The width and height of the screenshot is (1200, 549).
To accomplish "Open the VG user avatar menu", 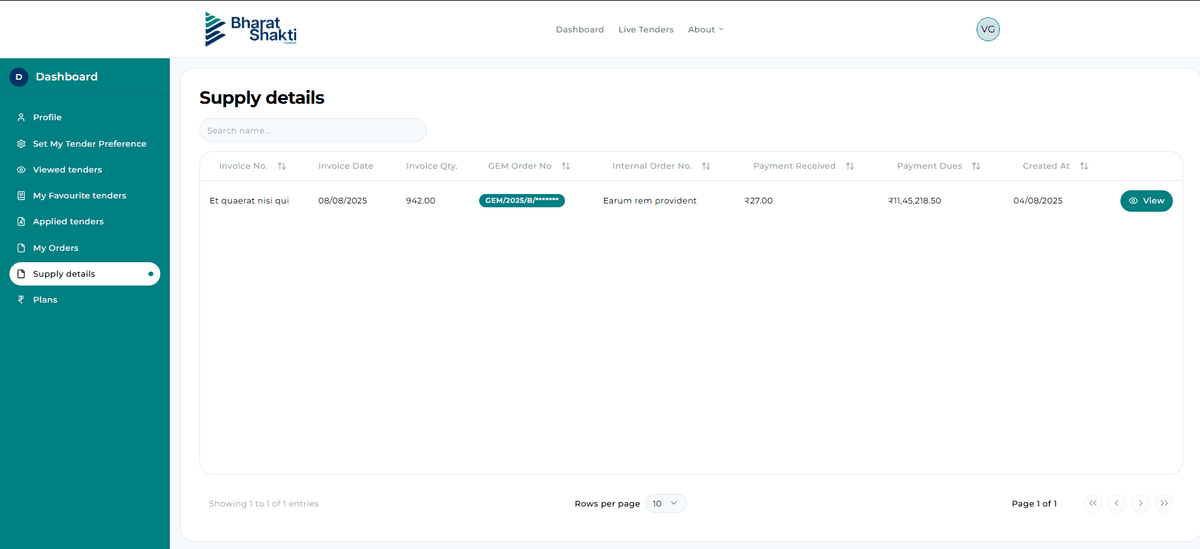I will click(988, 29).
